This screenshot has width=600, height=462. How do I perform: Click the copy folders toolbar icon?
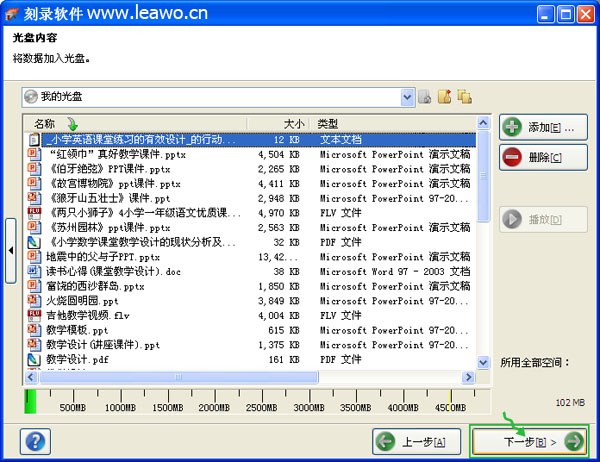tap(465, 97)
